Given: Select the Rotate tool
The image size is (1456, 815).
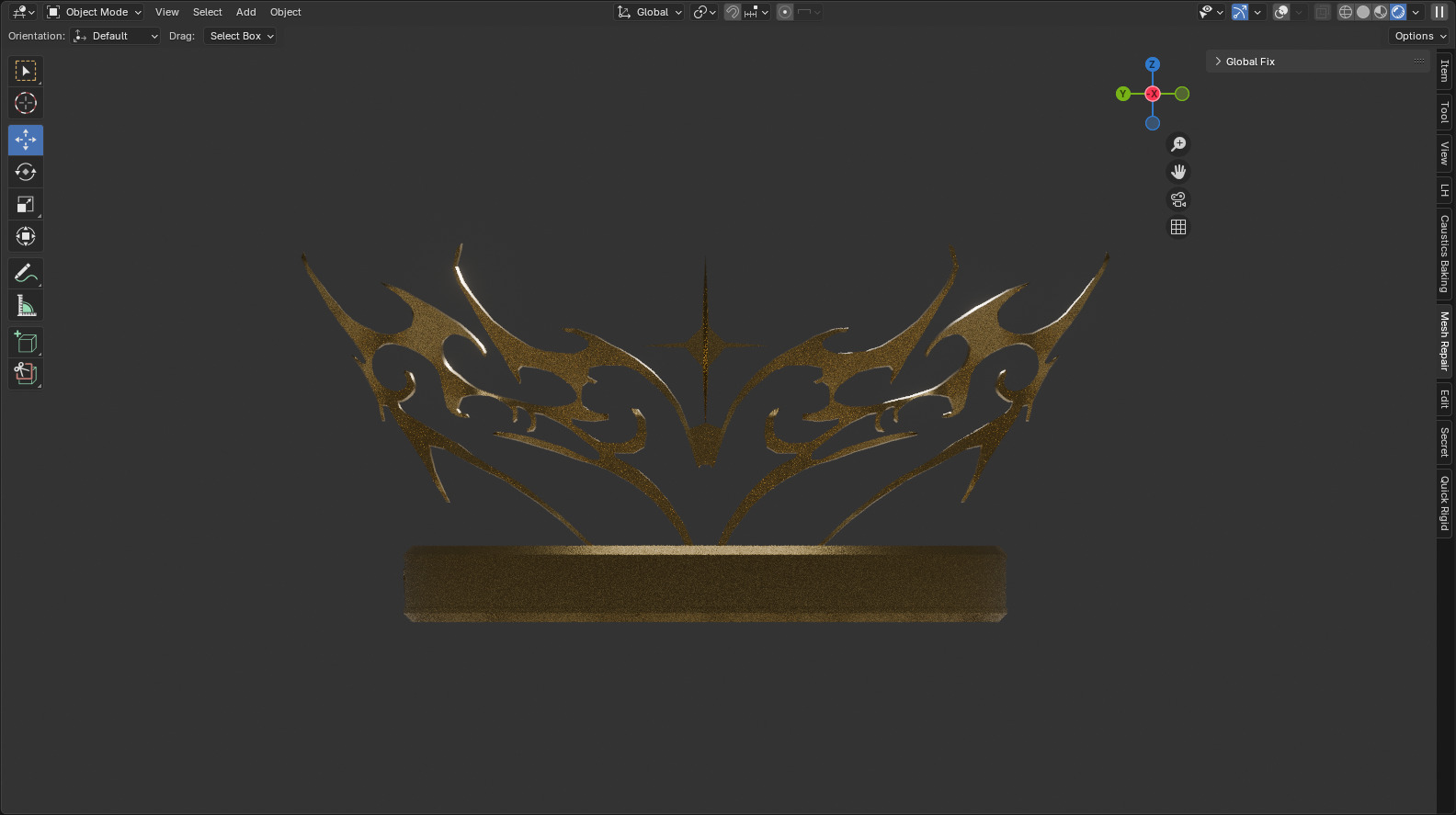Looking at the screenshot, I should (26, 172).
